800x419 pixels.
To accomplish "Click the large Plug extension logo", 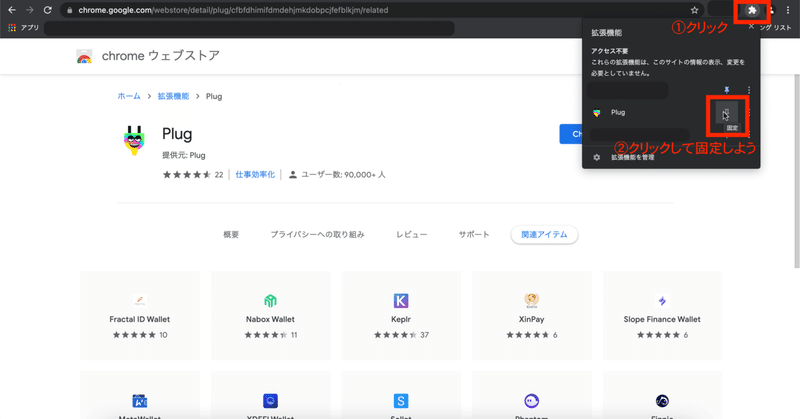I will [x=134, y=140].
